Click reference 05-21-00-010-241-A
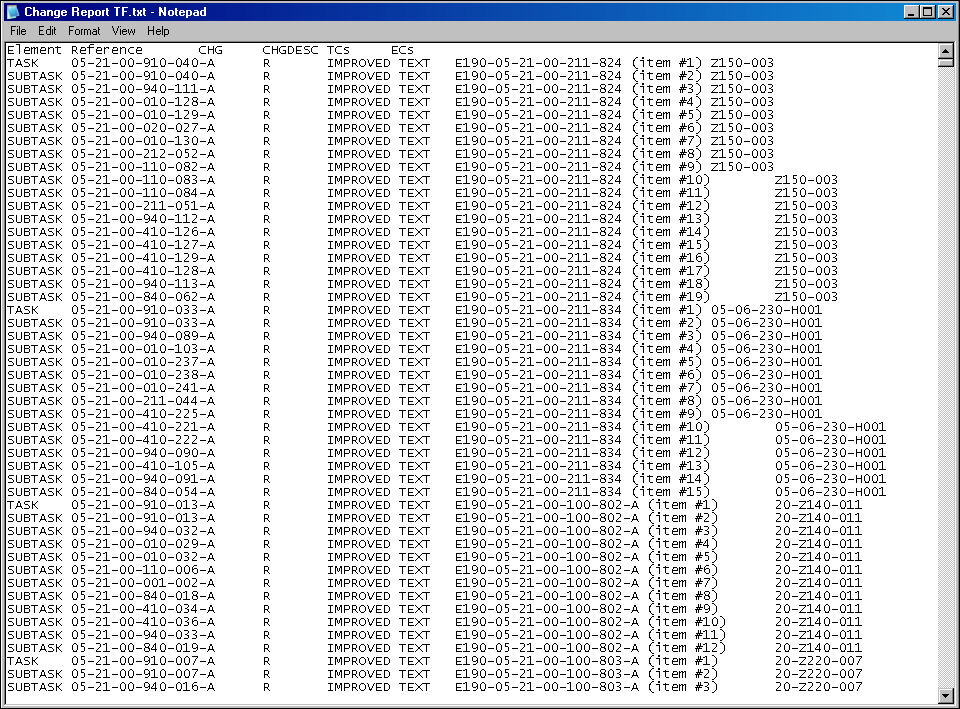Screen dimensions: 960x709 coord(143,388)
